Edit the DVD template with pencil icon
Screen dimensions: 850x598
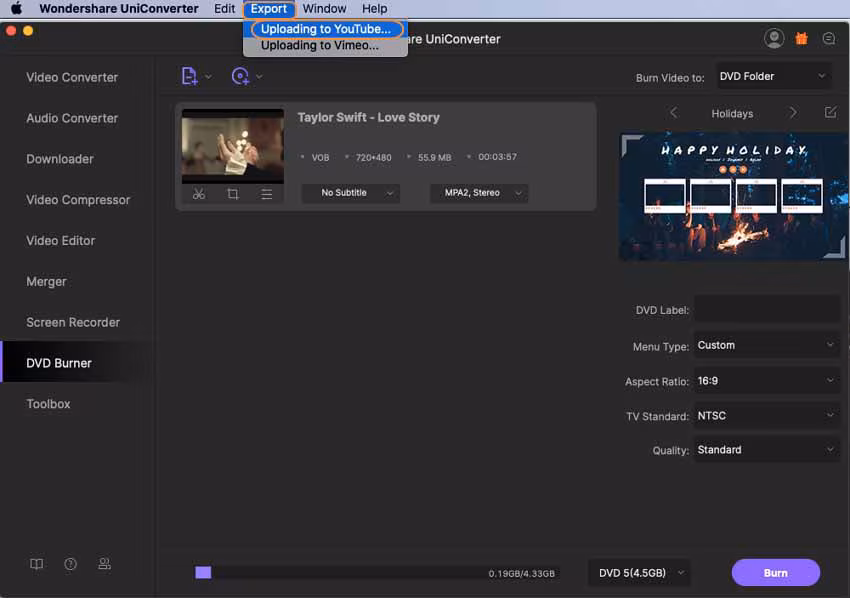[830, 113]
